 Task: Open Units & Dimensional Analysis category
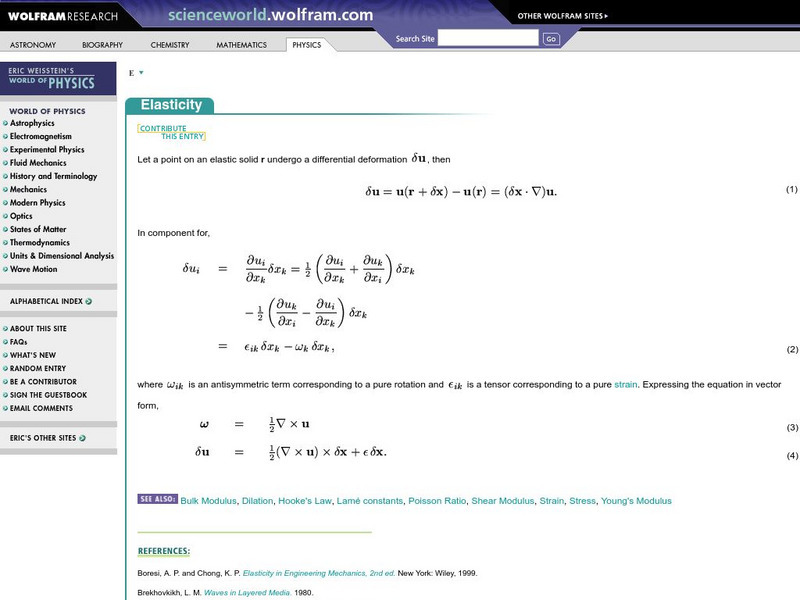tap(62, 256)
